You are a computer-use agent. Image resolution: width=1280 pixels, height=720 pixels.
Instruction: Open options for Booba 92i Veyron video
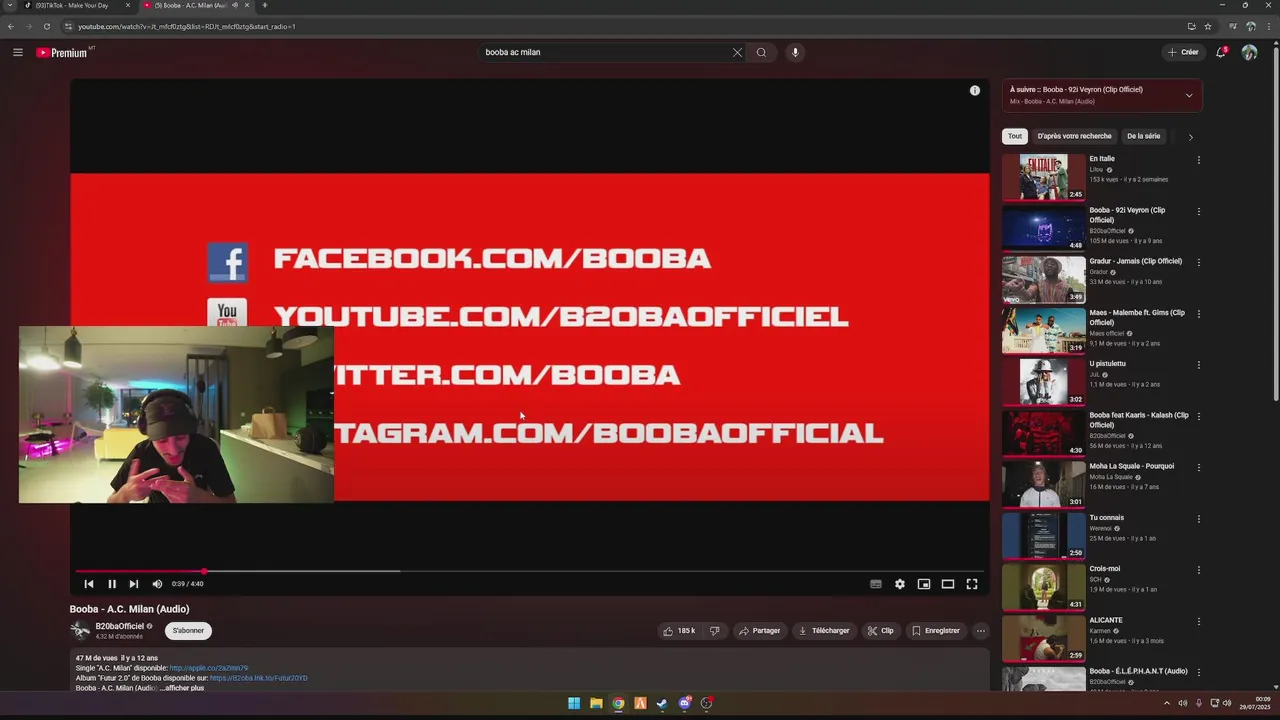click(1198, 211)
